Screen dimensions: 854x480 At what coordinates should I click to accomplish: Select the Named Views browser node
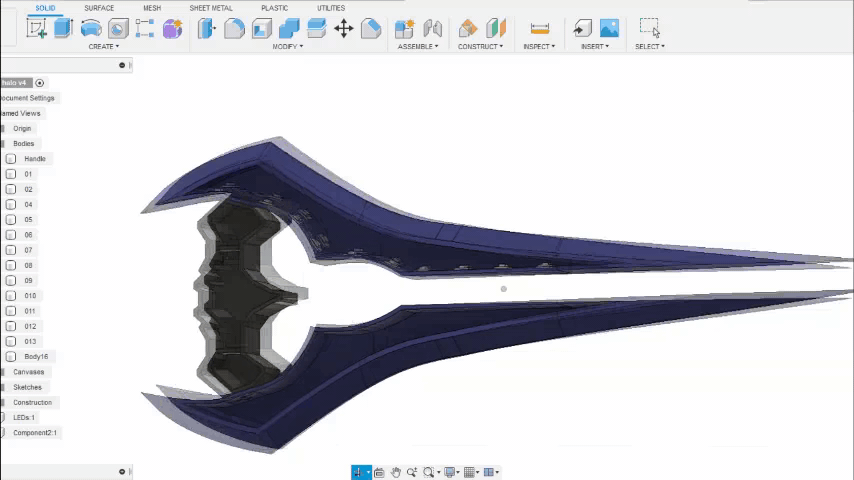(21, 113)
